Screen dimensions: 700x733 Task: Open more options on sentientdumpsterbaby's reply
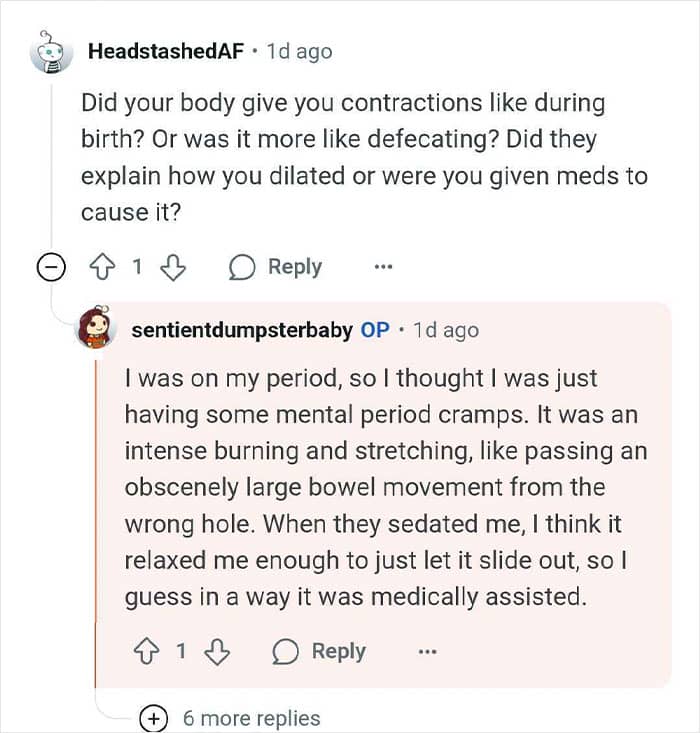pyautogui.click(x=427, y=652)
